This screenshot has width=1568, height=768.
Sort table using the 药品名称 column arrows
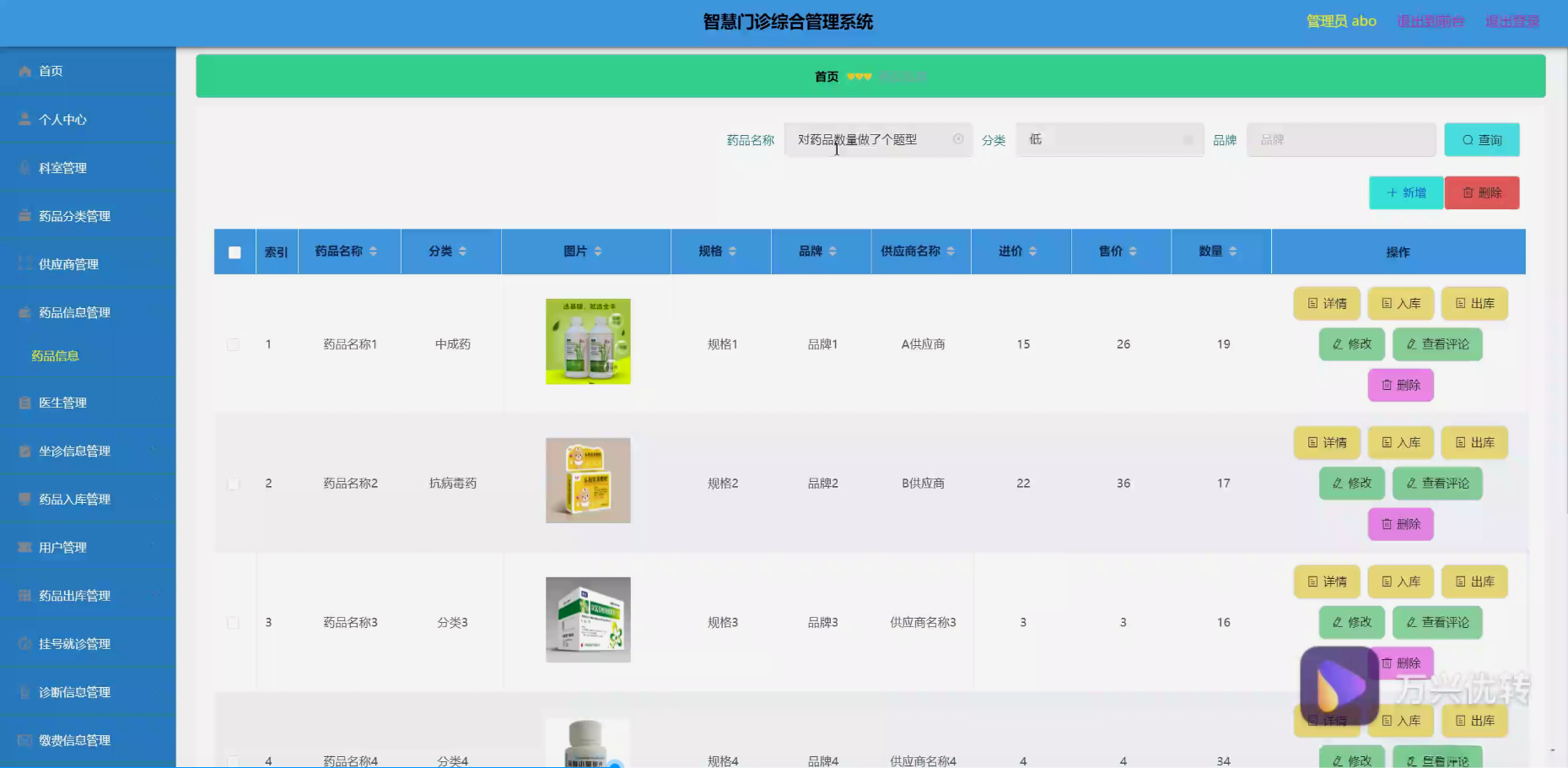(x=373, y=251)
